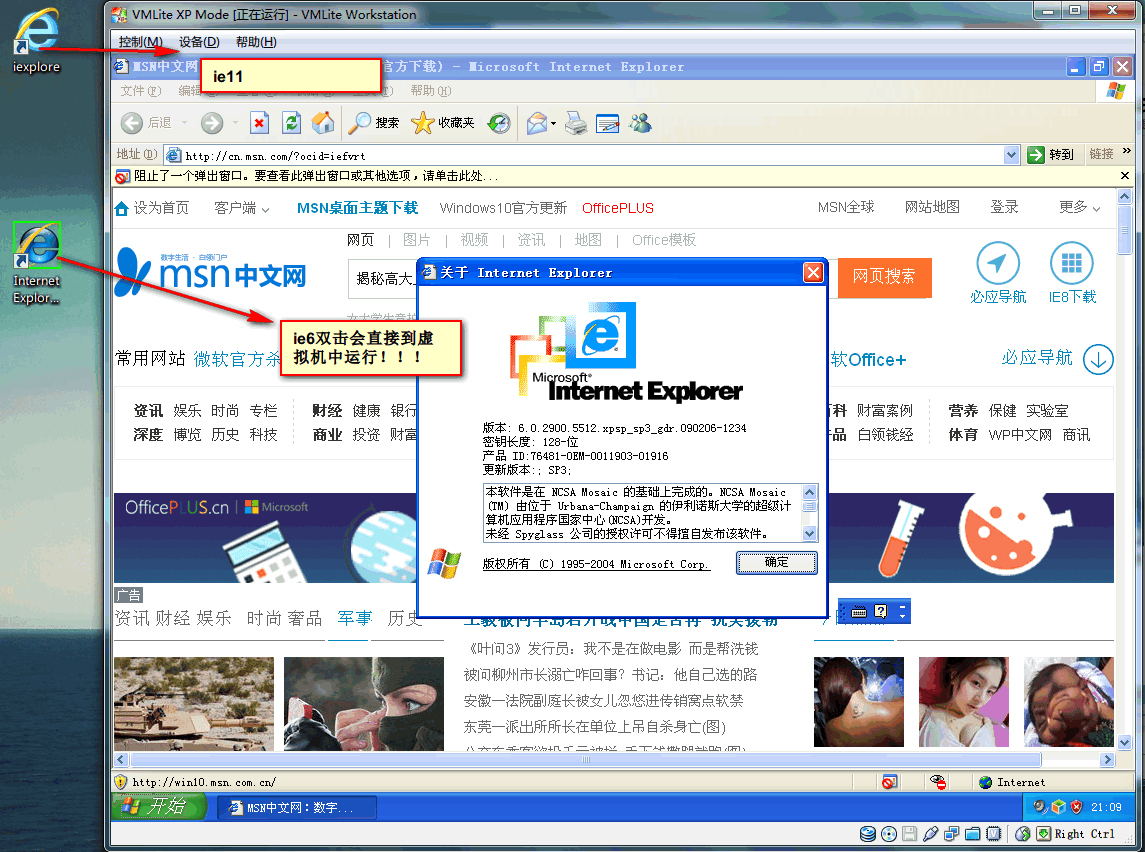Click the keyboard icon on language bar
Screen dimensions: 1145x852
[x=859, y=612]
